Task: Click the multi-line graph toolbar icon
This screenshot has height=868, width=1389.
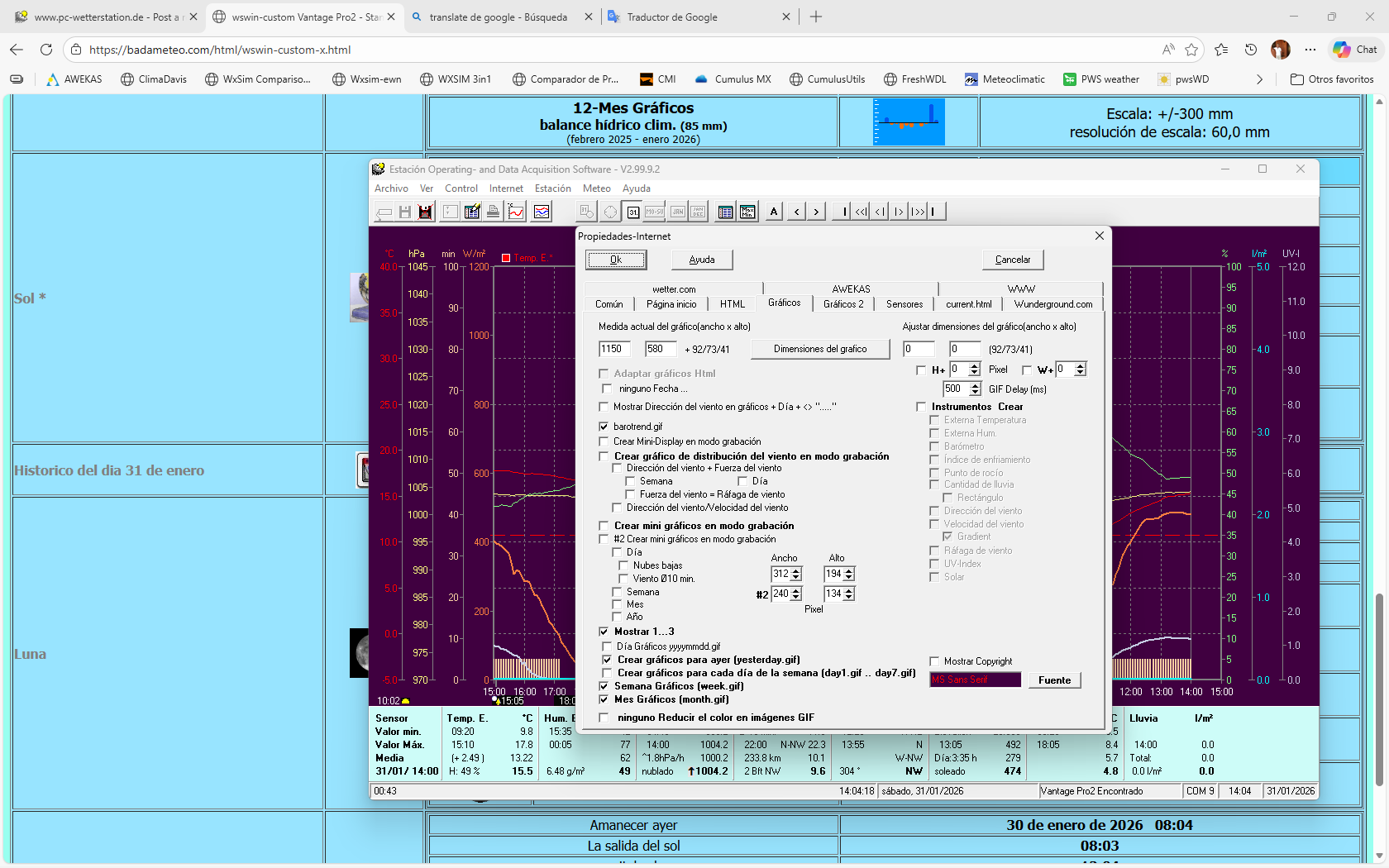Action: coord(542,212)
